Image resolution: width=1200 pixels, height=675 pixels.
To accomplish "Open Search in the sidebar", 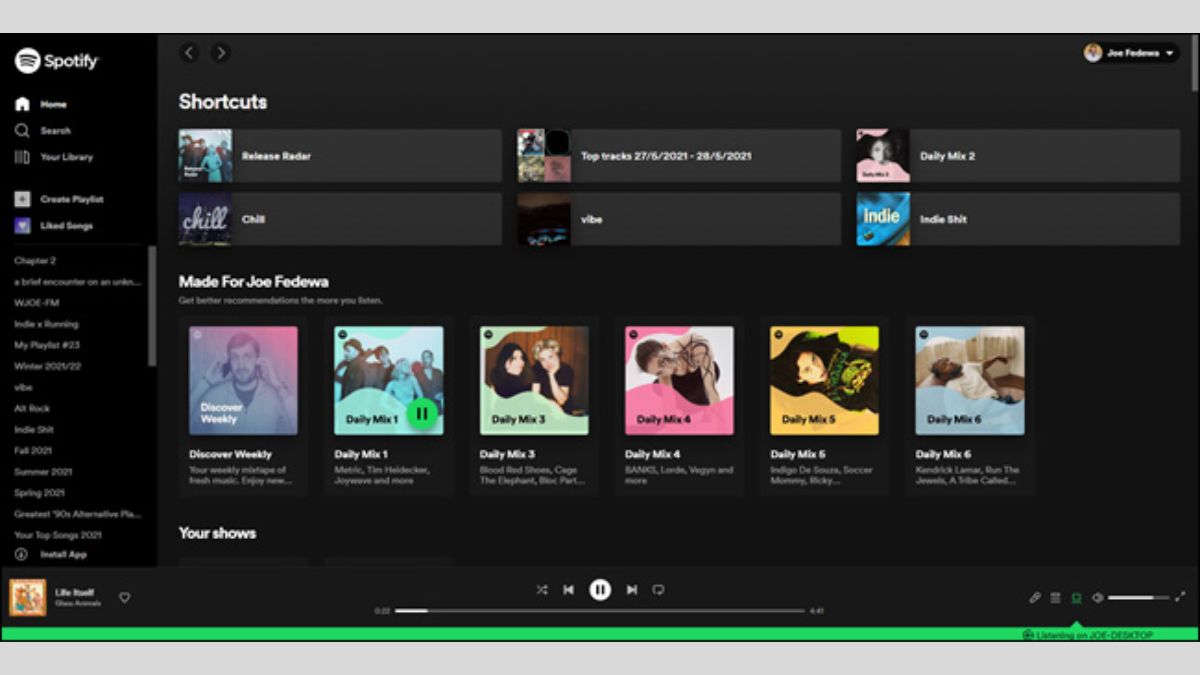I will pyautogui.click(x=55, y=131).
